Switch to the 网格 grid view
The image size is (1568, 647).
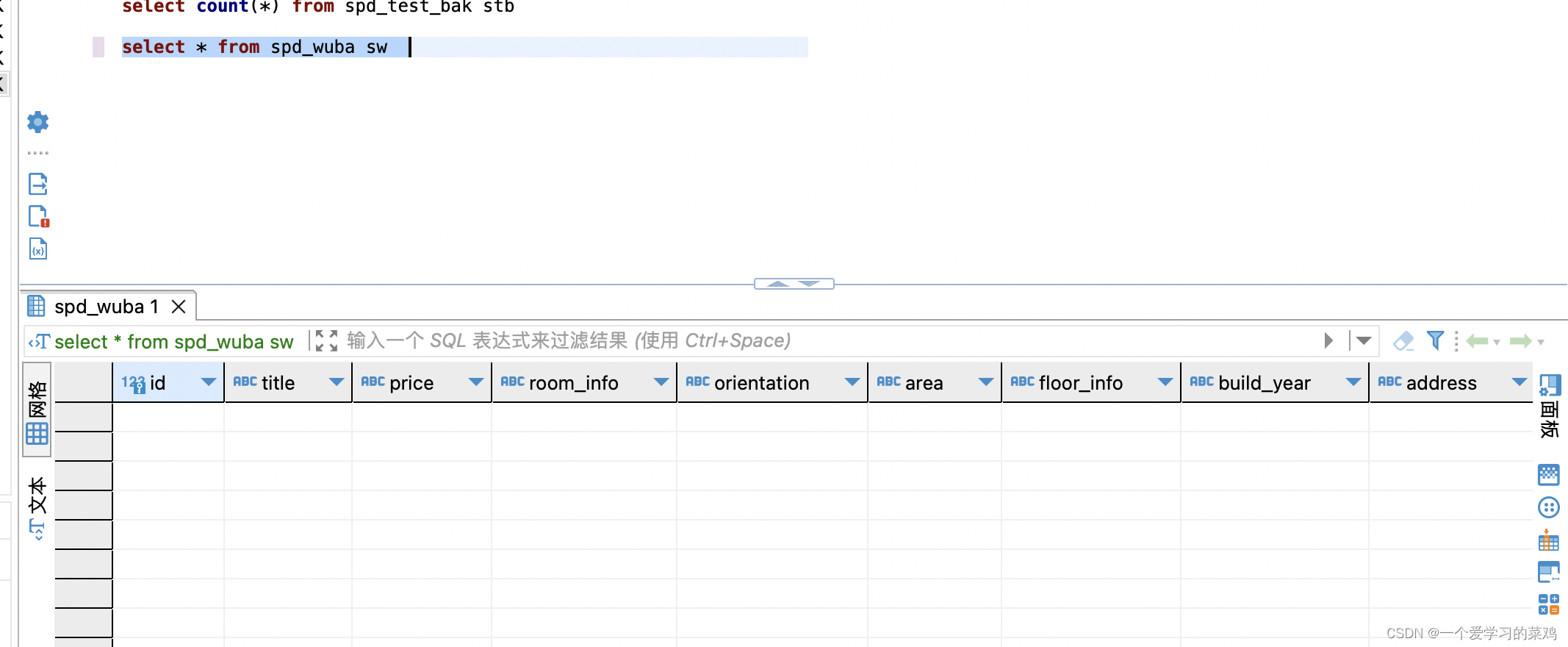[37, 410]
